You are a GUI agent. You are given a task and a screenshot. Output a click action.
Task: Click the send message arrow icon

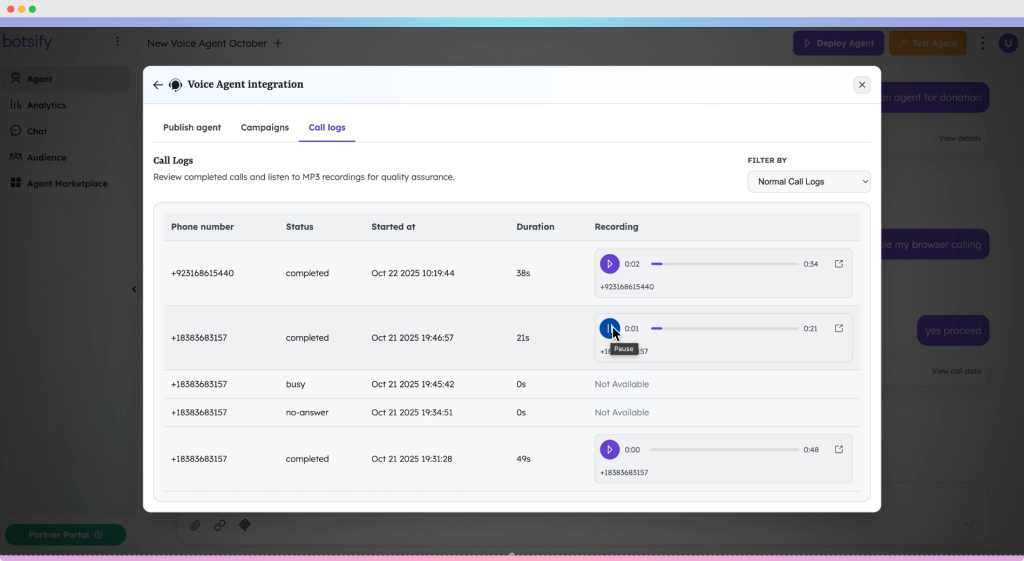click(x=969, y=524)
